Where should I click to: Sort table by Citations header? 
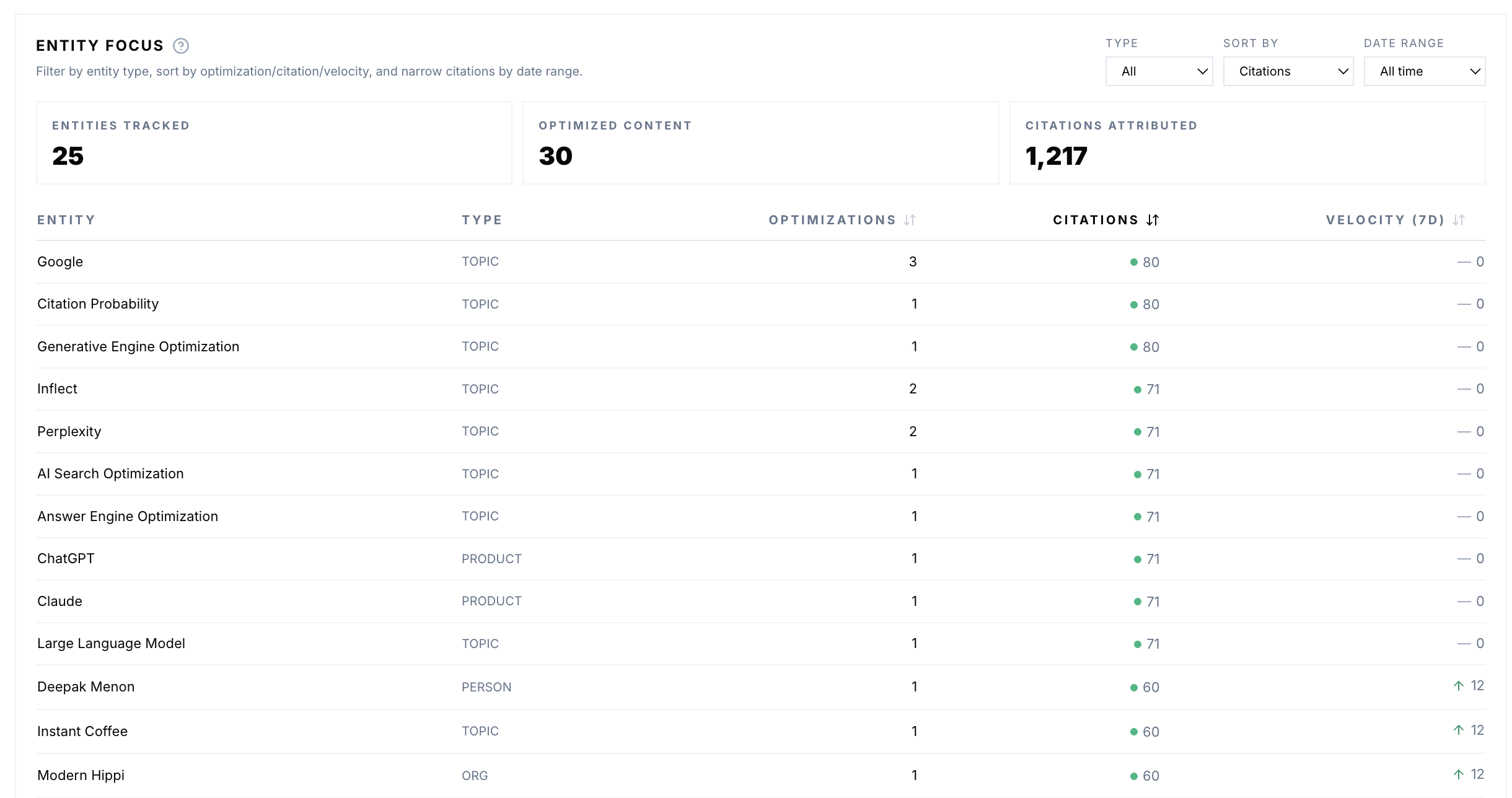point(1096,220)
